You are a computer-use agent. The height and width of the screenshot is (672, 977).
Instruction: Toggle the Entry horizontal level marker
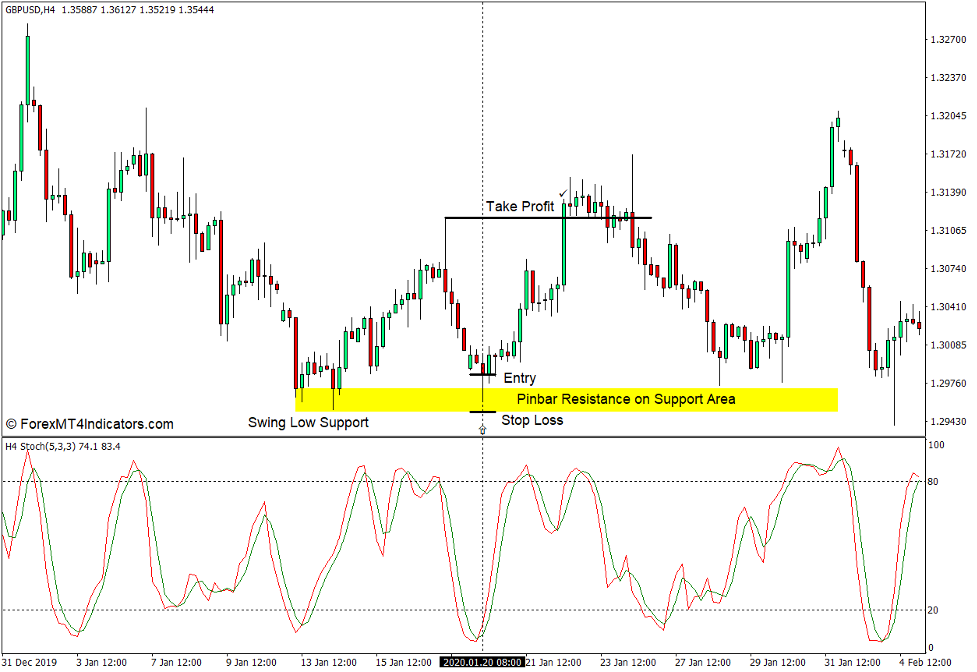click(x=480, y=375)
